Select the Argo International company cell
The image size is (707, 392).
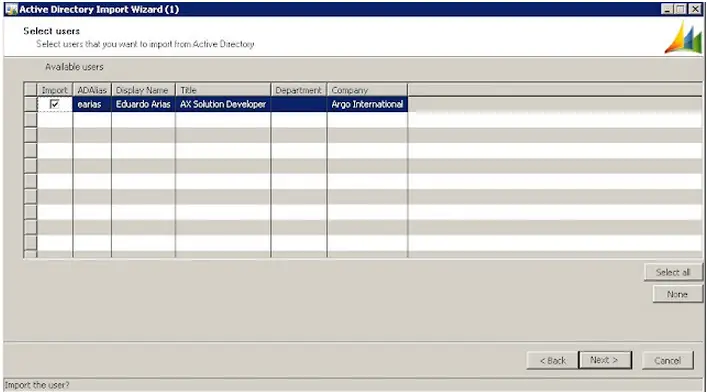[367, 104]
